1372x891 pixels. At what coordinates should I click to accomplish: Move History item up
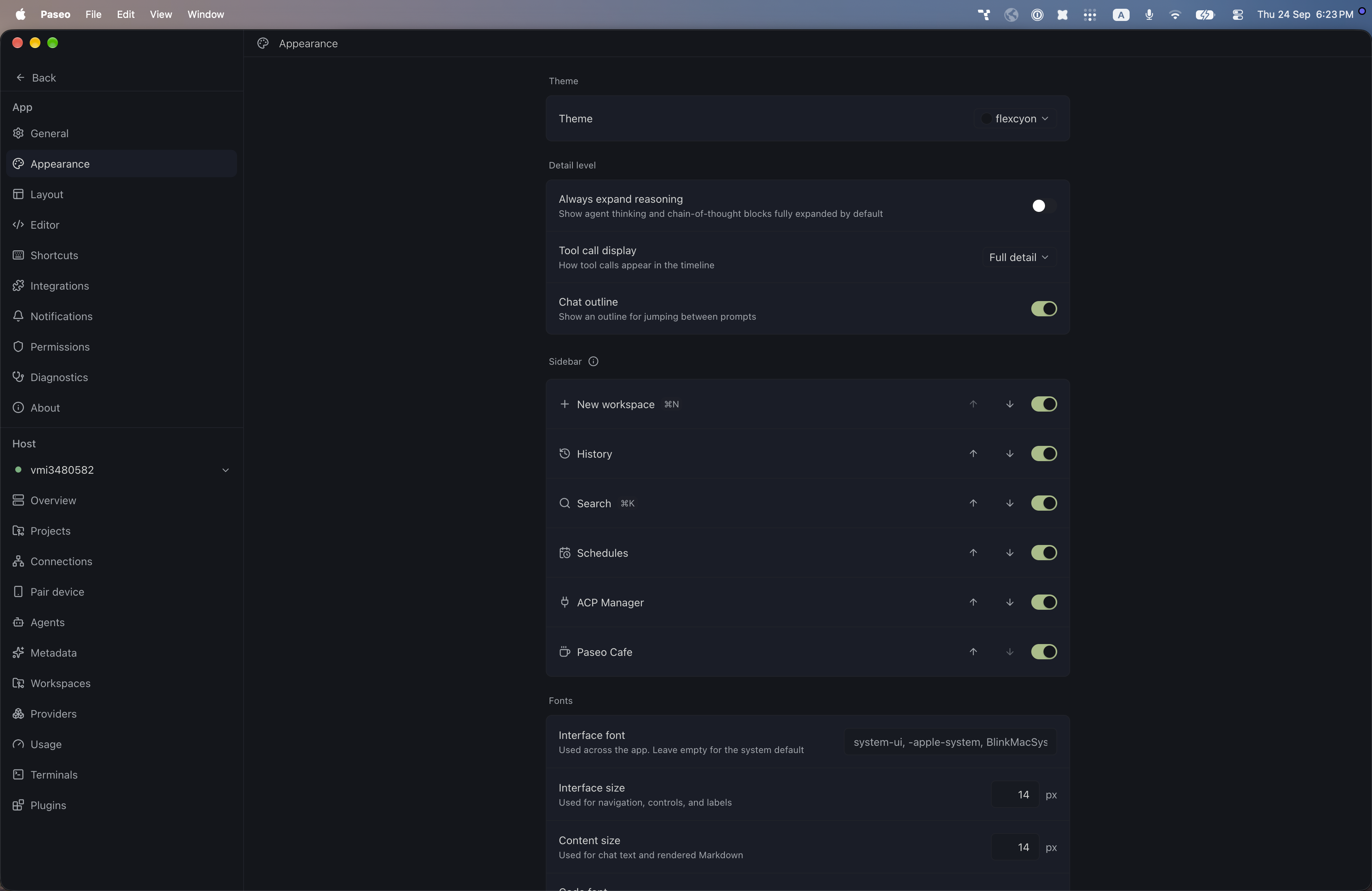click(x=973, y=454)
